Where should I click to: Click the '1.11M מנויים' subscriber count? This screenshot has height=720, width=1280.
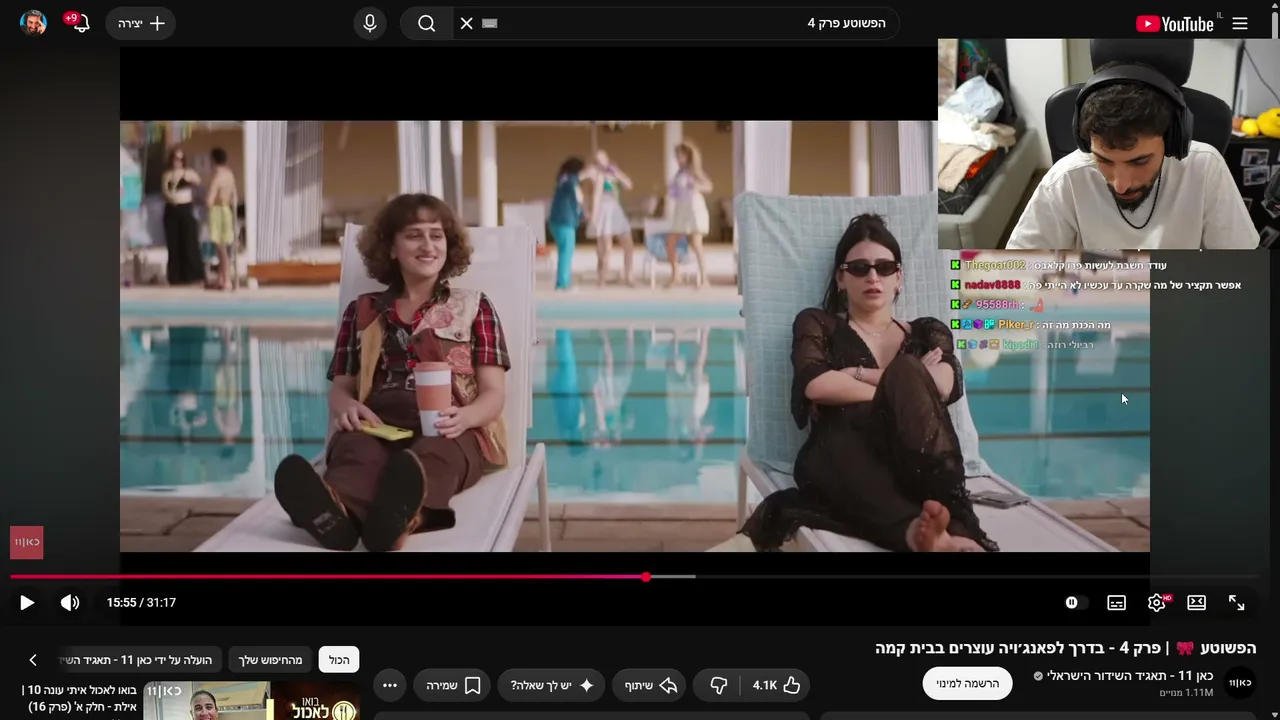click(1186, 692)
